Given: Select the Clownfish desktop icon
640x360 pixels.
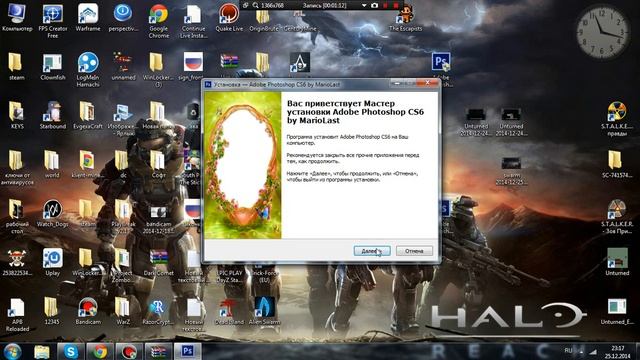Looking at the screenshot, I should 53,66.
